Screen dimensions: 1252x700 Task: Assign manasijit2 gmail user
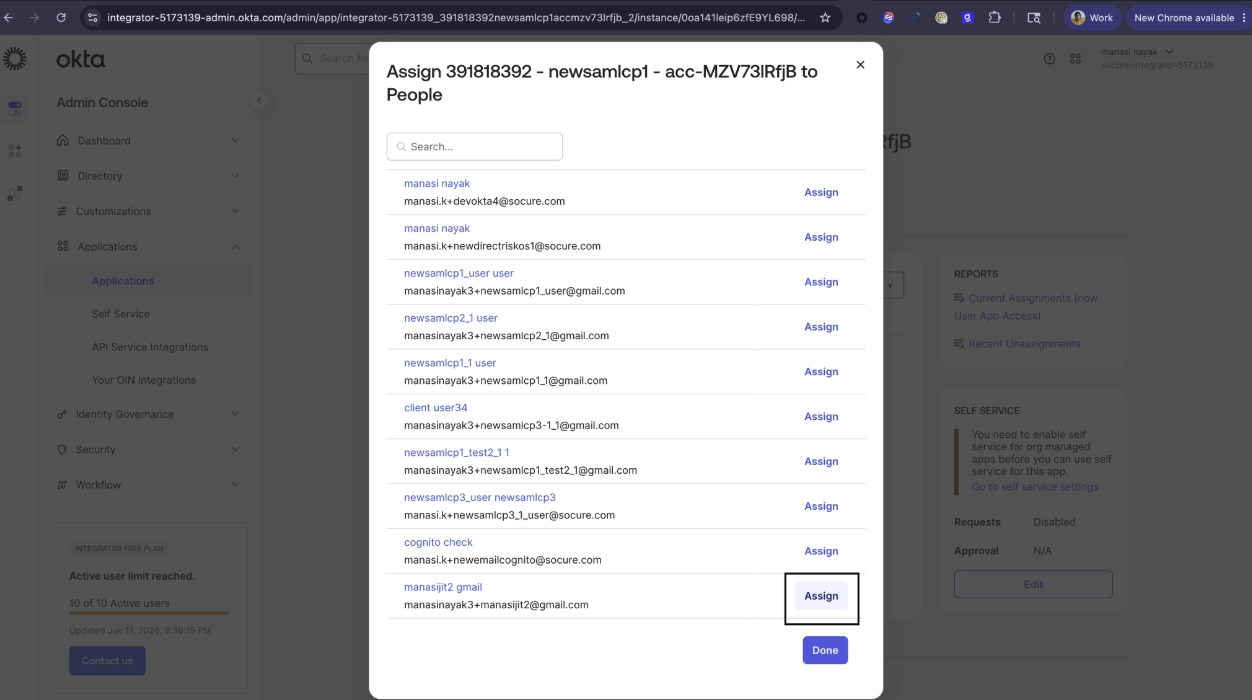tap(821, 596)
